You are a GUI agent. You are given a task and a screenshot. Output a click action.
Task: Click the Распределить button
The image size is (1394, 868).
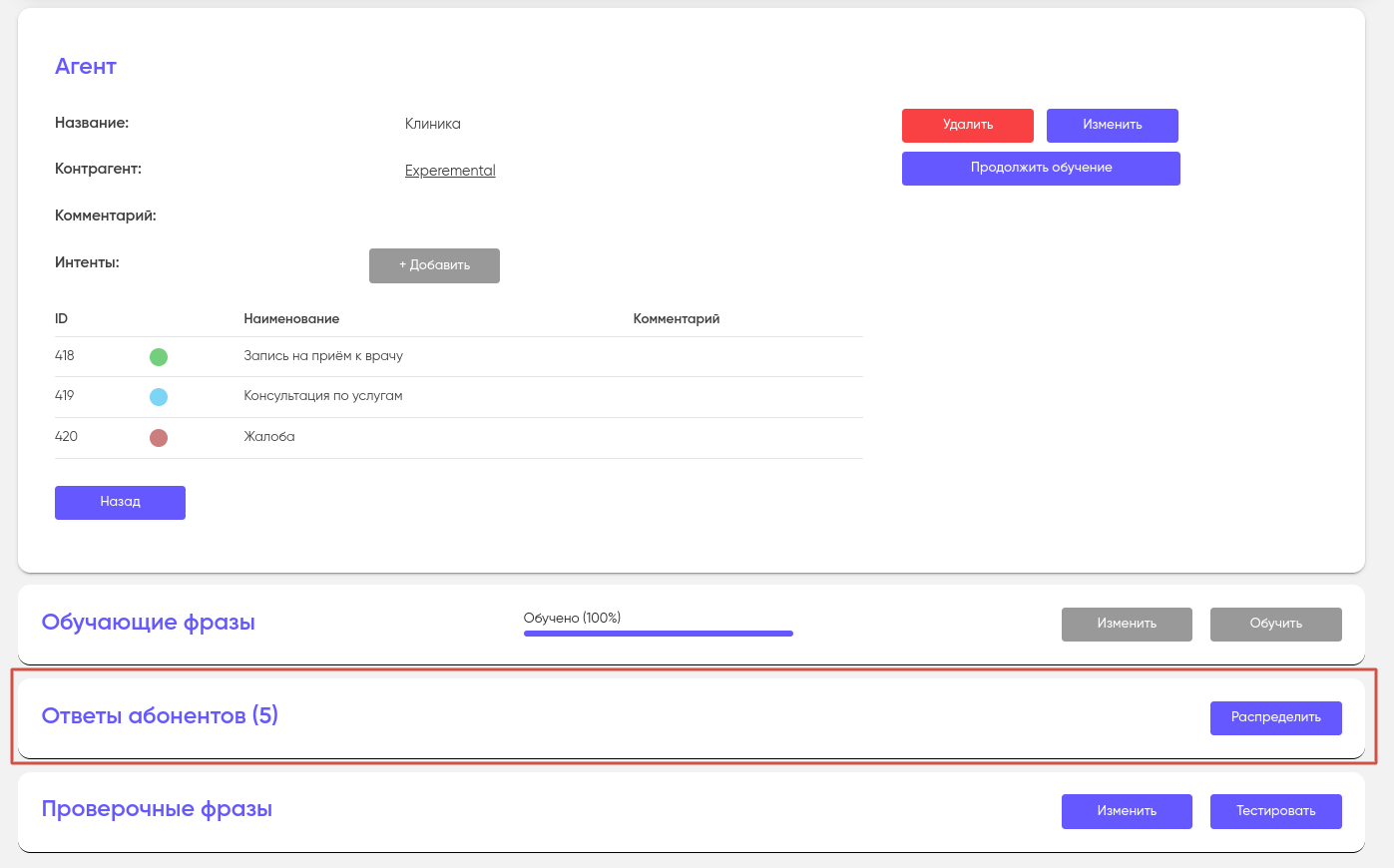pos(1275,718)
